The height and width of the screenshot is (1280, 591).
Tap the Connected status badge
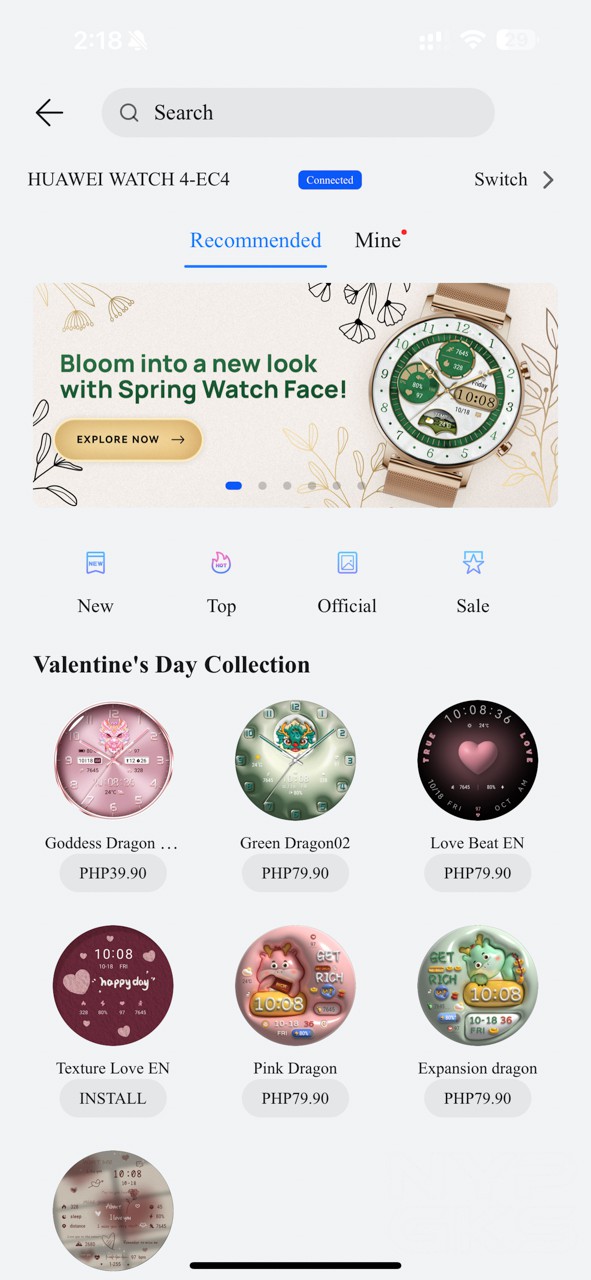(x=330, y=180)
